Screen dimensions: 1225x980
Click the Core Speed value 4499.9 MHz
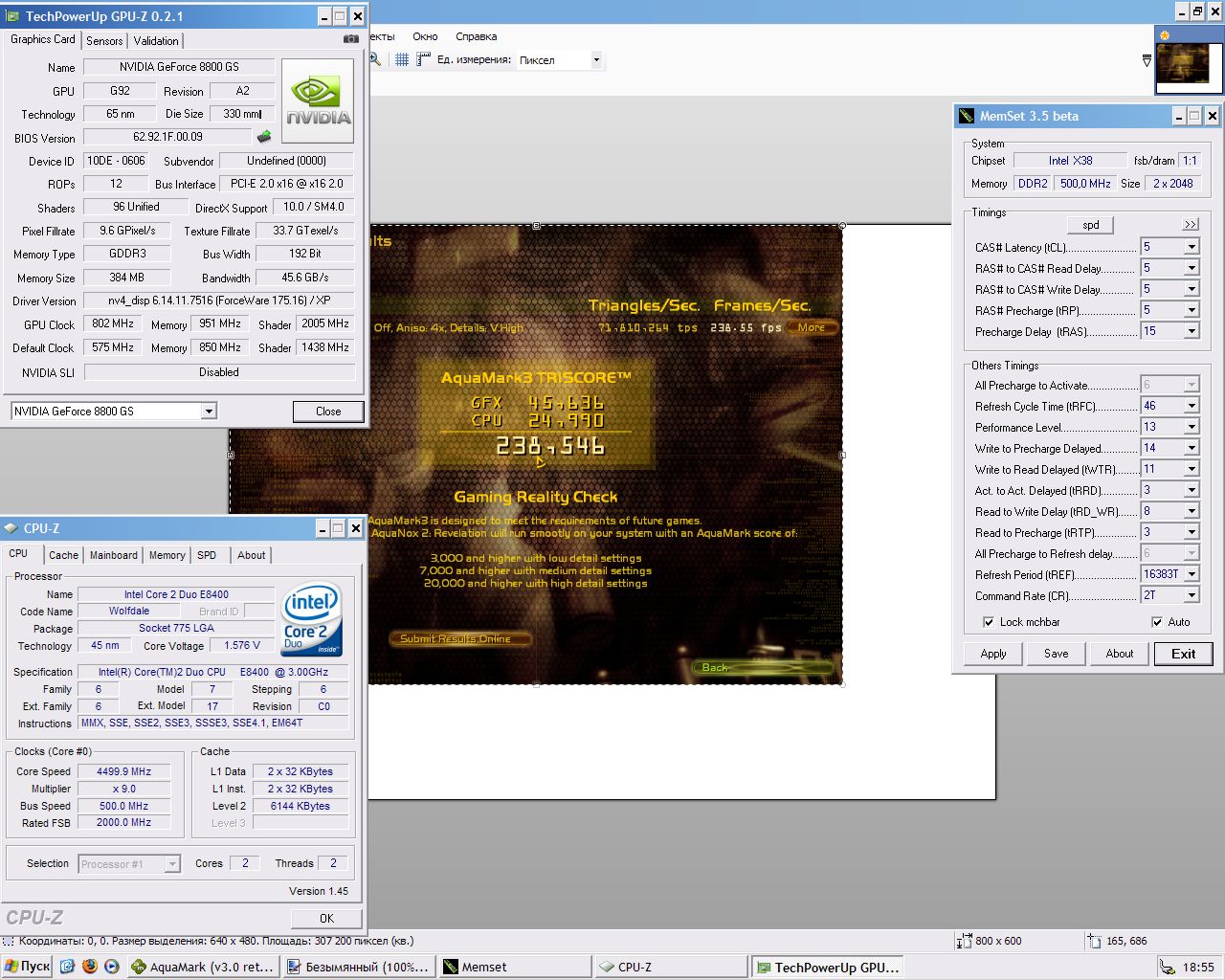pyautogui.click(x=123, y=771)
